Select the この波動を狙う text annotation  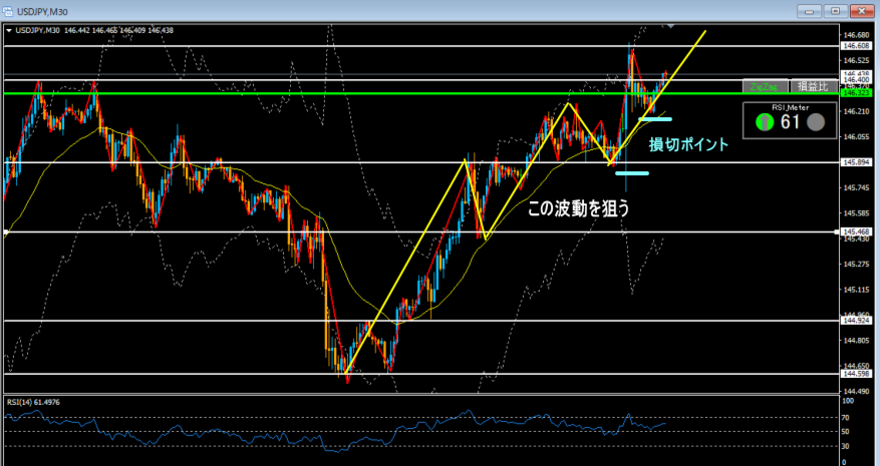579,209
